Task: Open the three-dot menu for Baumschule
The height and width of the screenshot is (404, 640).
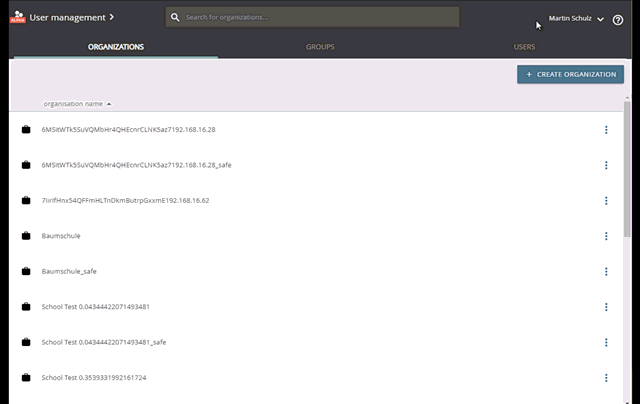Action: pyautogui.click(x=606, y=236)
